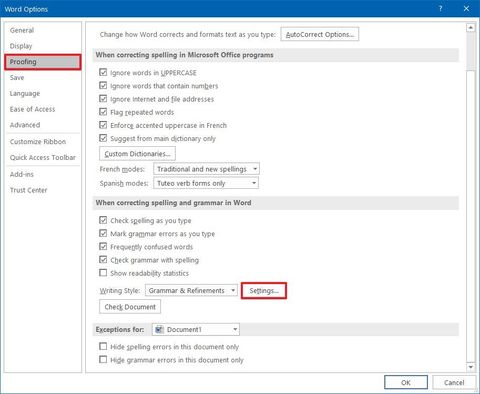The image size is (480, 394).
Task: Click the Word document icon beside Document1
Action: (159, 330)
